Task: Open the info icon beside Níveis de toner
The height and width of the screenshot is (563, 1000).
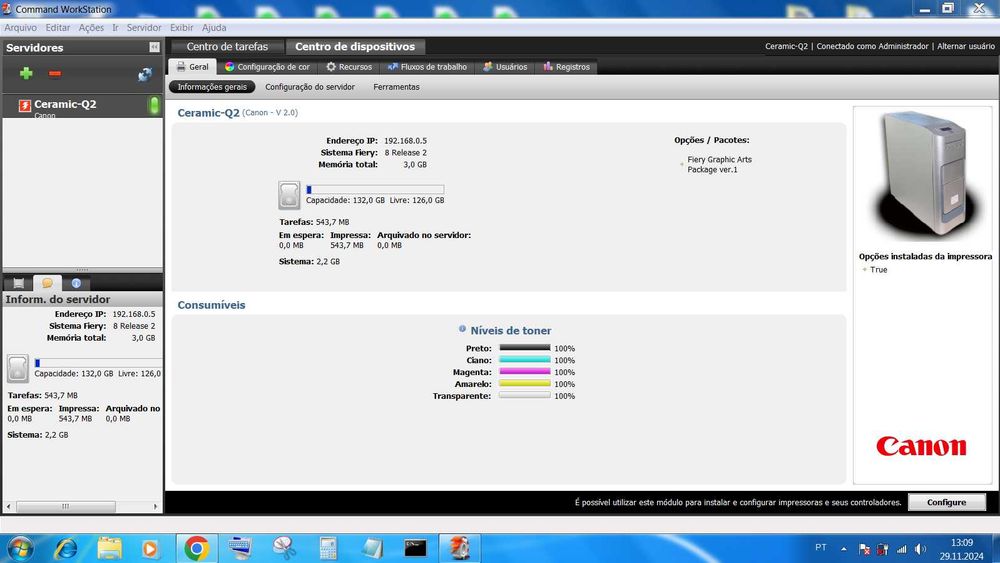Action: tap(462, 329)
